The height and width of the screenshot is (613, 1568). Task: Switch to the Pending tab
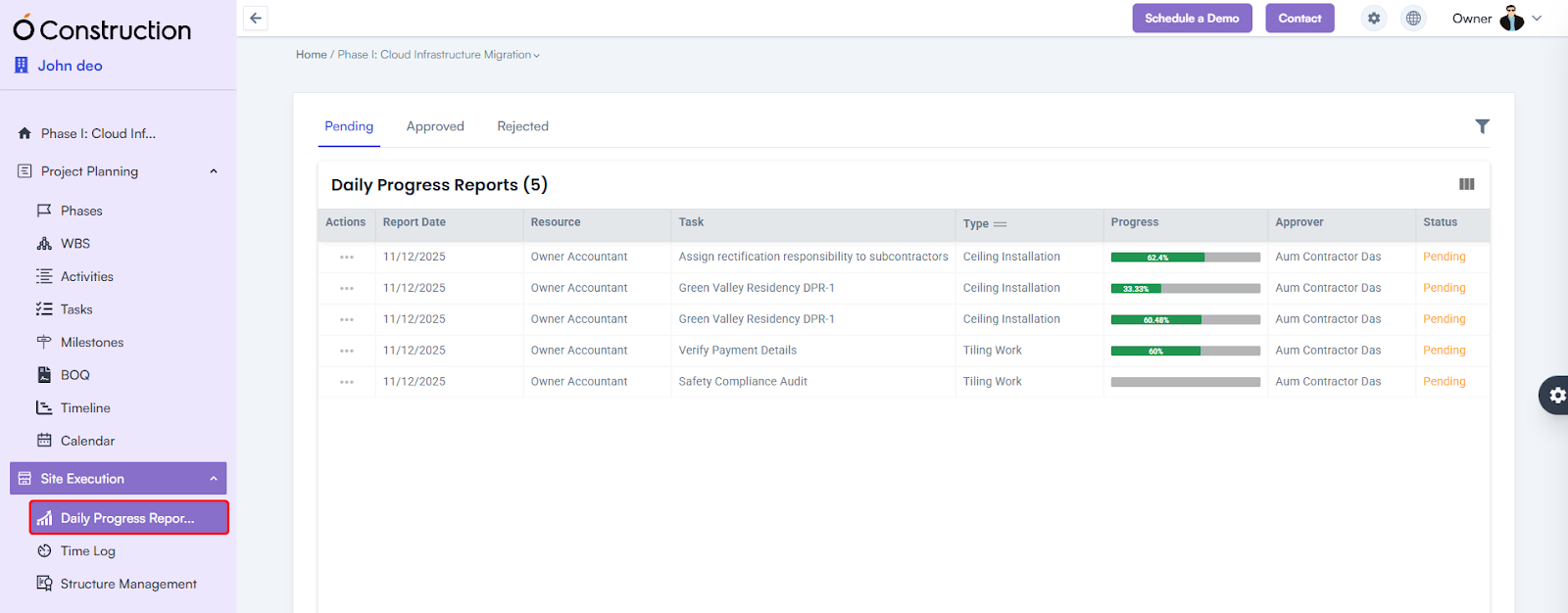349,126
